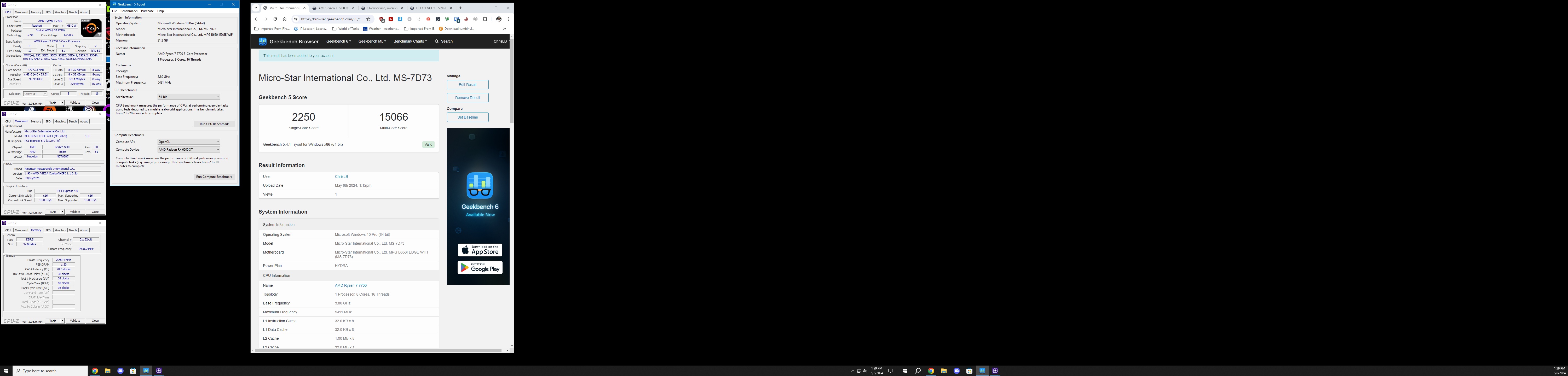Image resolution: width=1568 pixels, height=376 pixels.
Task: Click the red camera screenshot extension icon
Action: click(429, 19)
